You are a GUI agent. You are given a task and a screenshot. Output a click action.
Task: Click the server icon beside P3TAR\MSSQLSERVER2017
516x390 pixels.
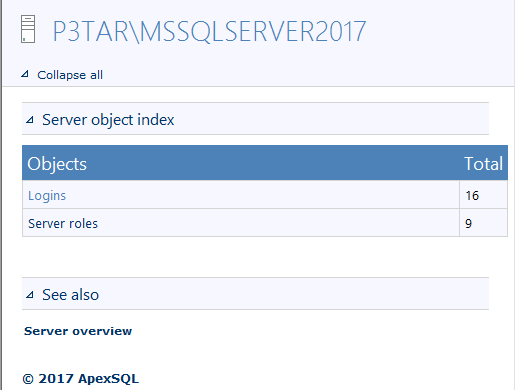[x=28, y=29]
